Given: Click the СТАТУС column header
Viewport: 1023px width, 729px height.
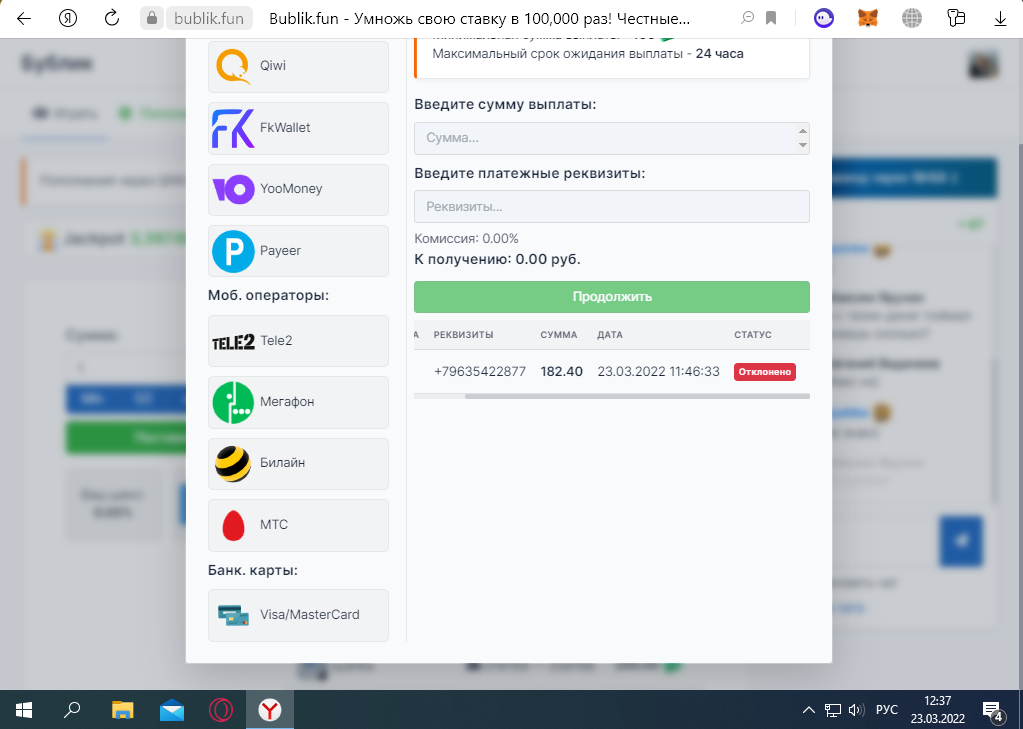Looking at the screenshot, I should point(753,335).
